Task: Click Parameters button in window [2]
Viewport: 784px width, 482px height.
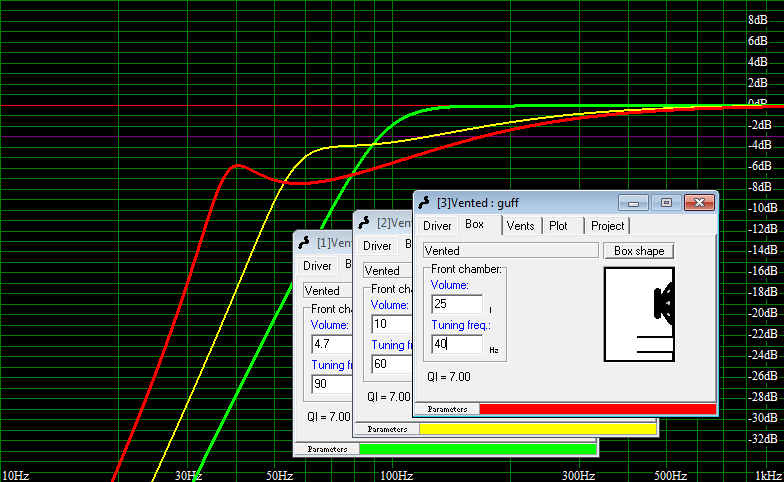Action: (x=388, y=429)
